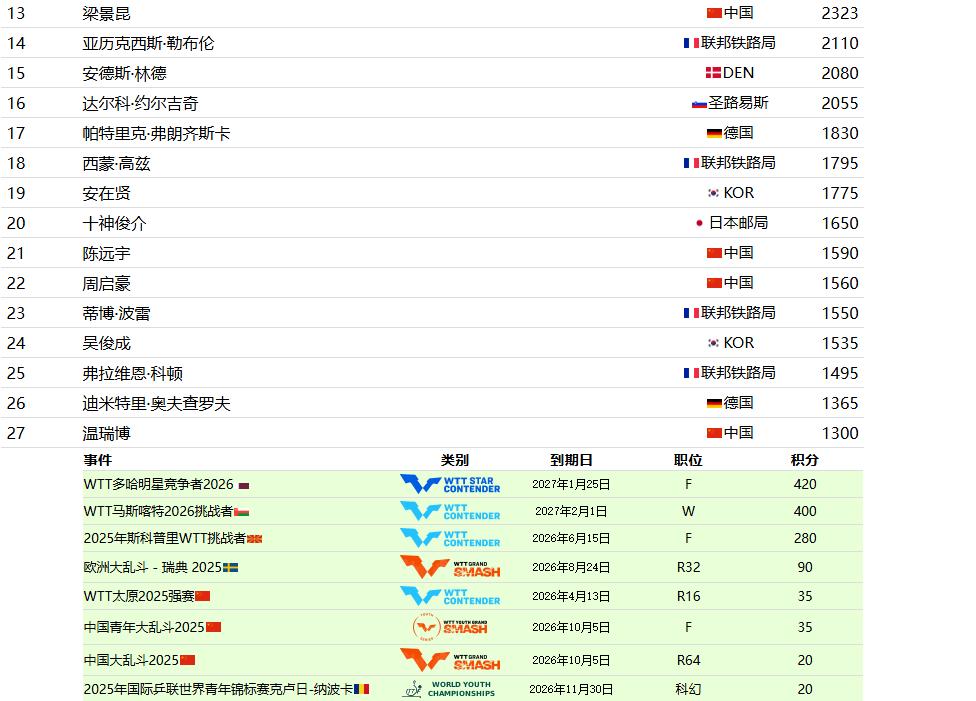Click Romania flag after 克卢日-纳波卡 event
Viewport: 976px width, 701px height.
(x=362, y=689)
